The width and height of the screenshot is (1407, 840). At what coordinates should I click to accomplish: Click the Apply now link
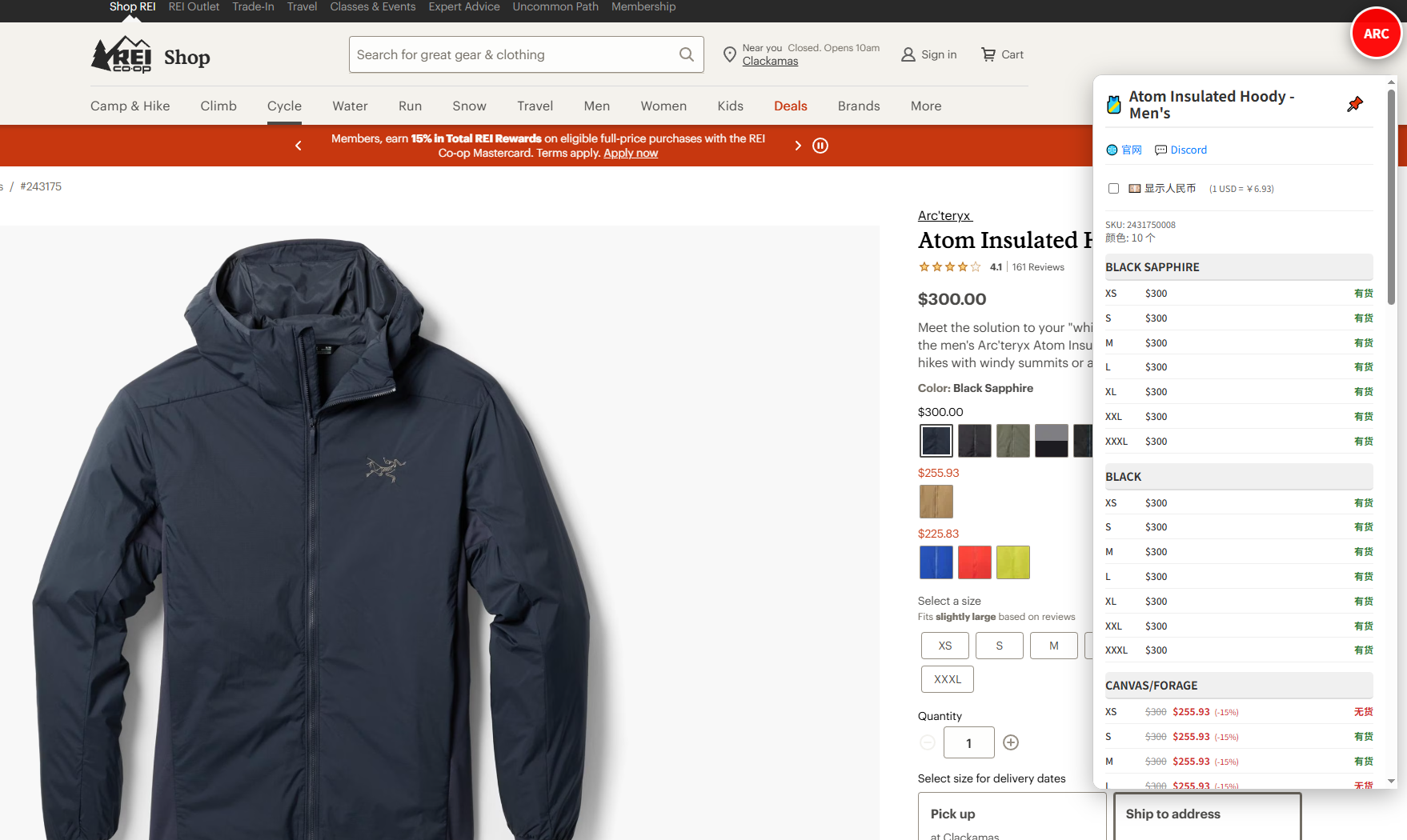pos(630,153)
